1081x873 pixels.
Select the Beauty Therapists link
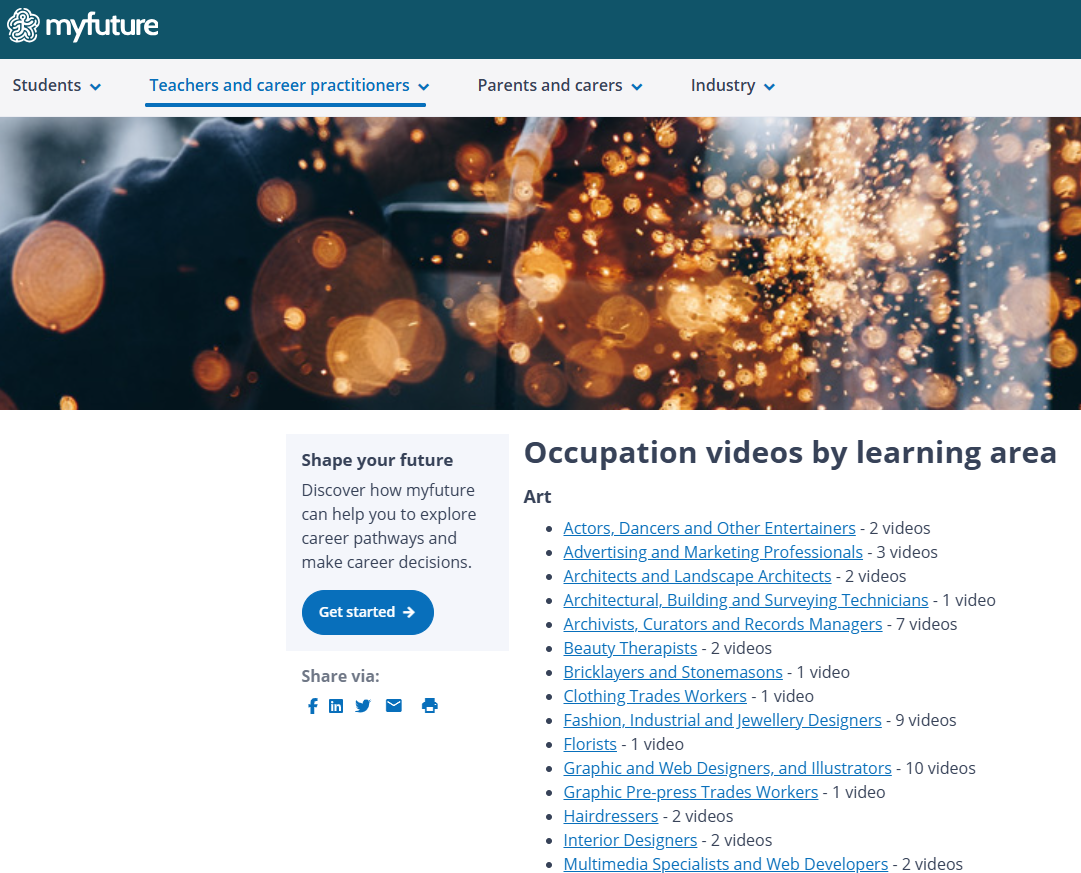(x=630, y=648)
